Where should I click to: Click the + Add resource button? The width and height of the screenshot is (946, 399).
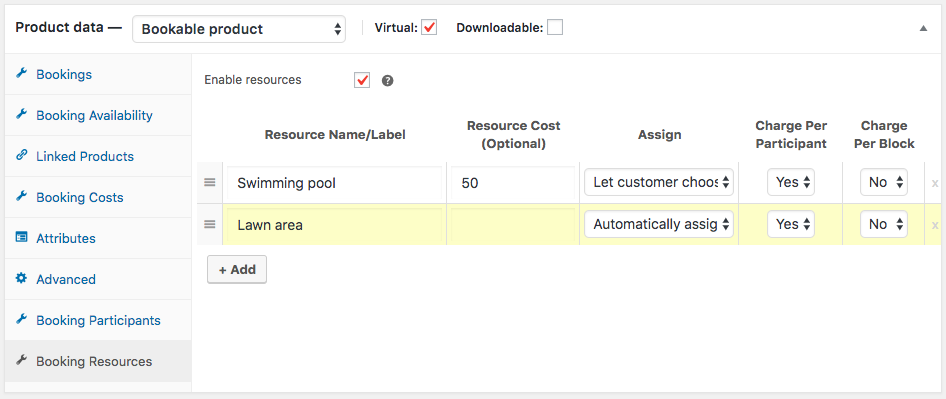pos(236,269)
